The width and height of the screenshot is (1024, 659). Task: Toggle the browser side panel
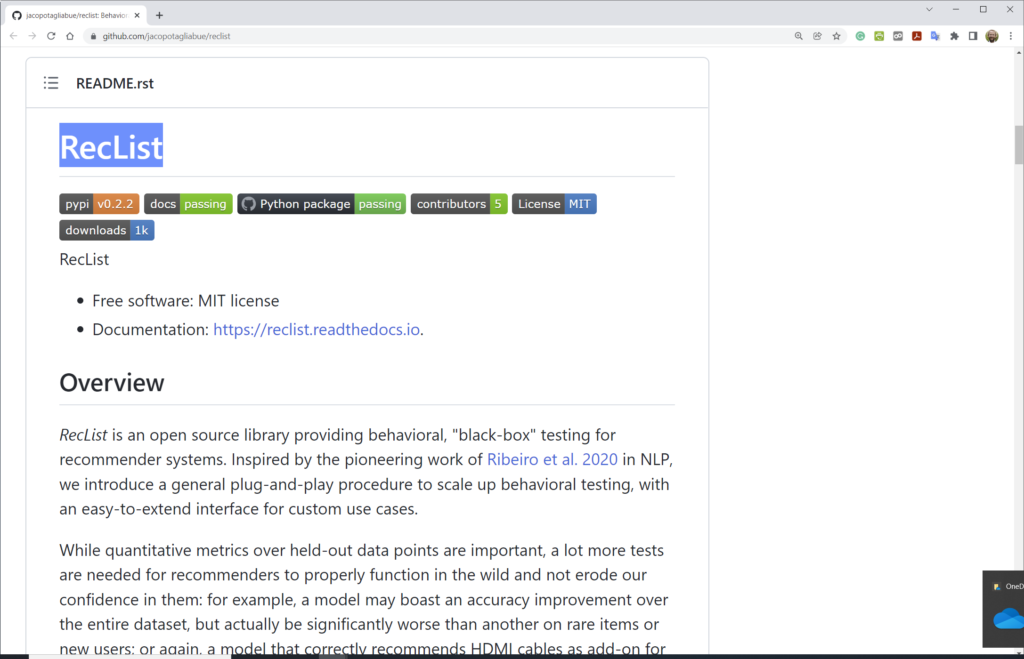[x=973, y=36]
